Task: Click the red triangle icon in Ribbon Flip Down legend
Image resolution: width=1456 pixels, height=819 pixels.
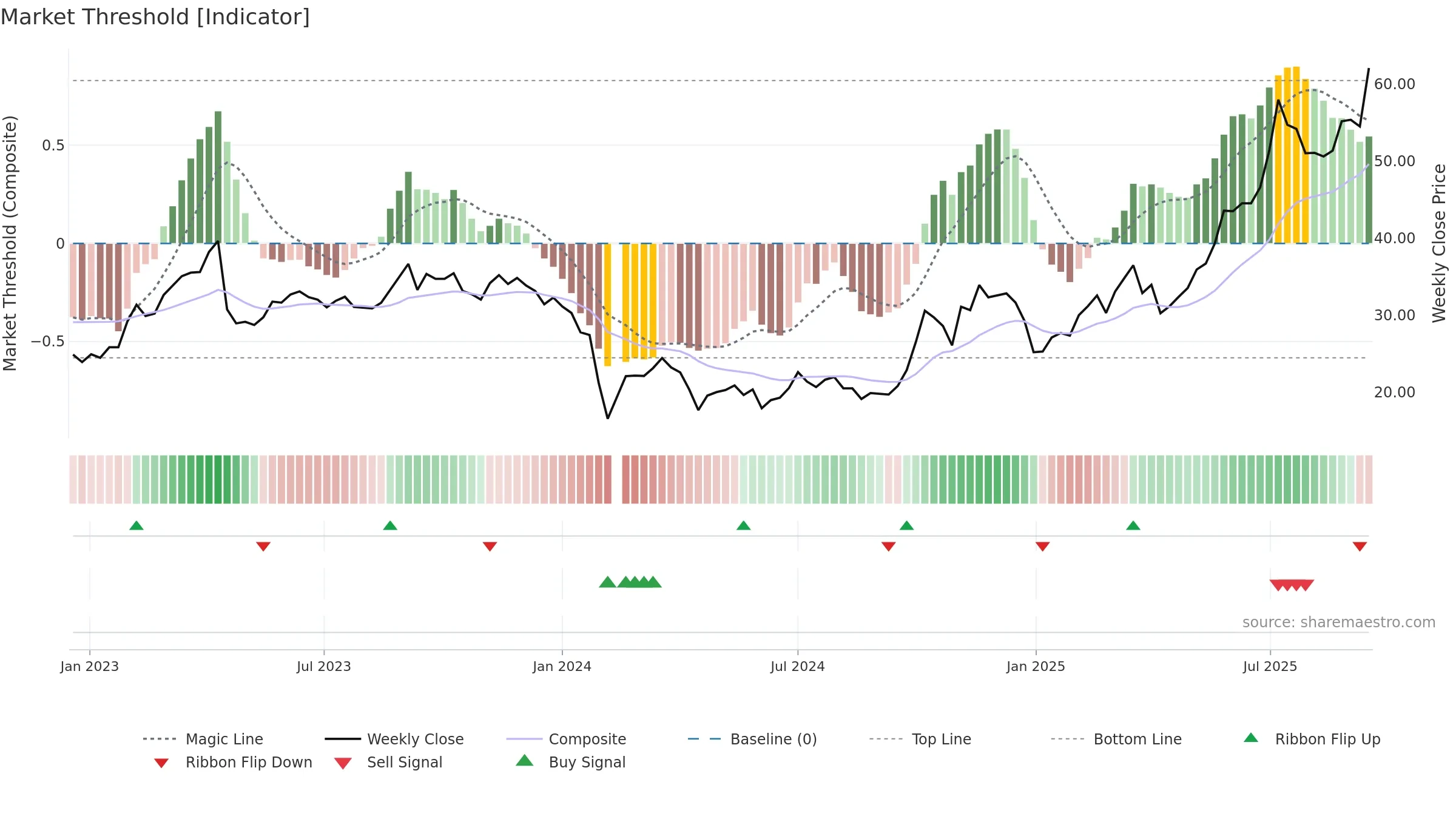Action: [x=161, y=763]
